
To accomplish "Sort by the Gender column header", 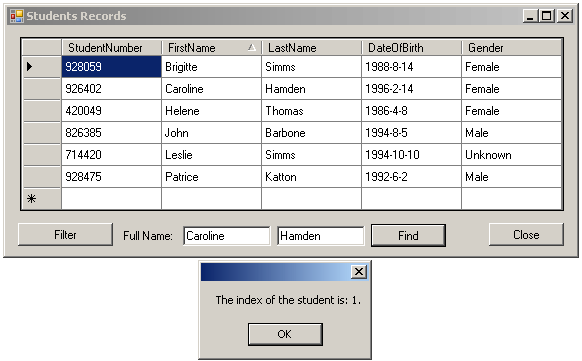I will (511, 48).
